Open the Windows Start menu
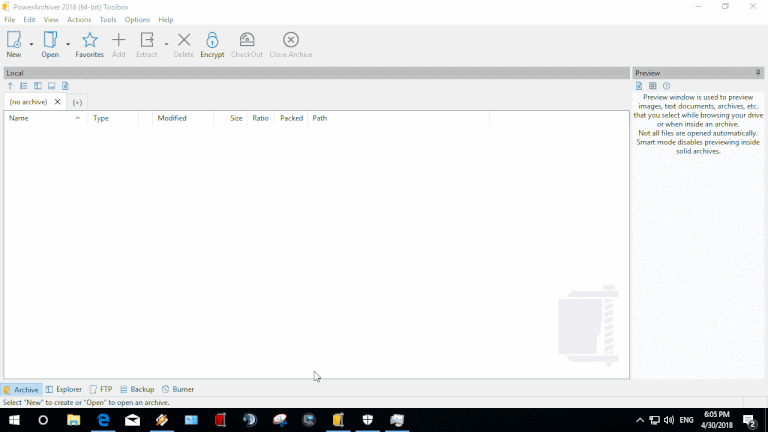Screen dimensions: 768x432 pyautogui.click(x=14, y=420)
